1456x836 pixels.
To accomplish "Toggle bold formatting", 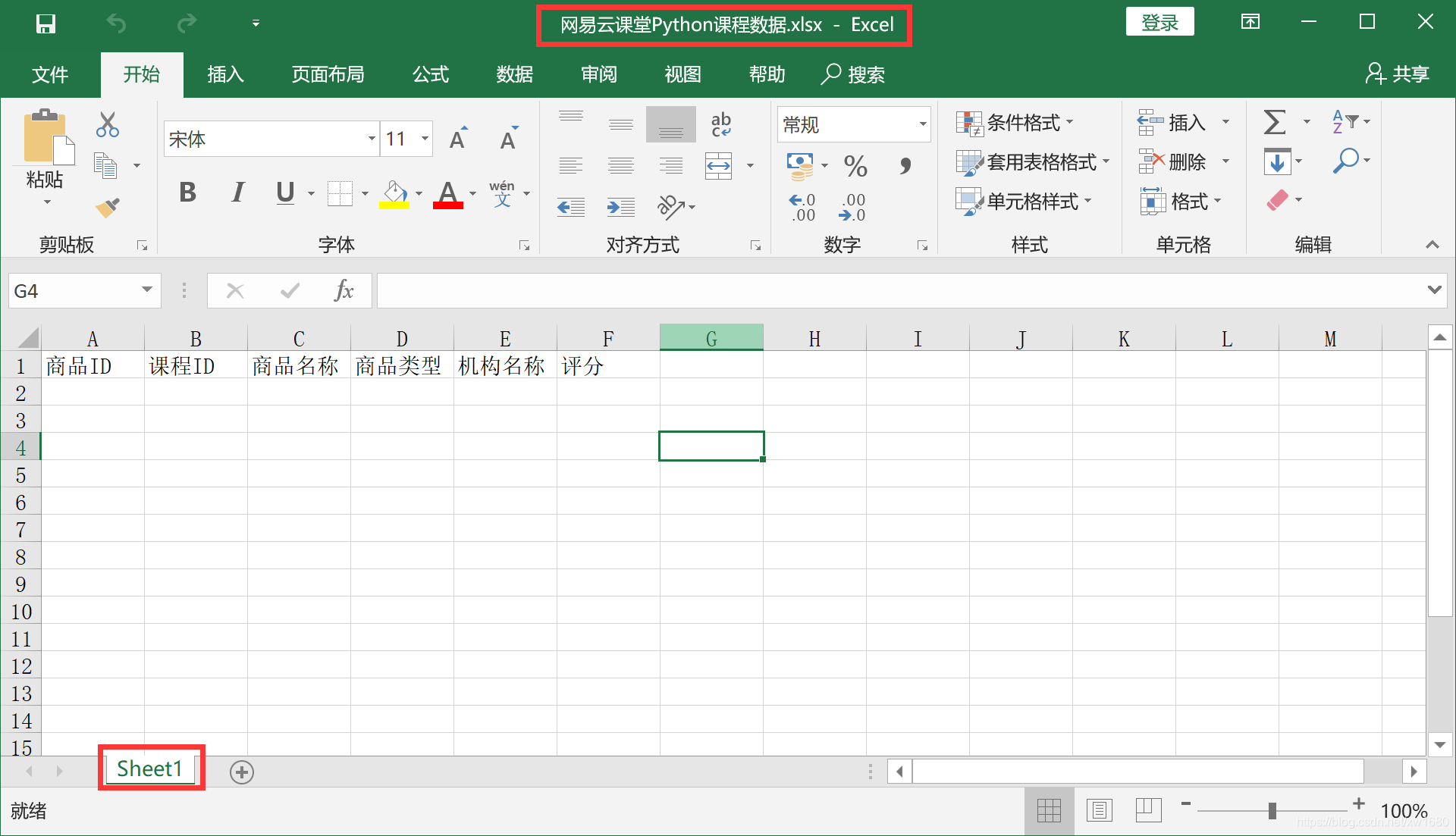I will (187, 193).
